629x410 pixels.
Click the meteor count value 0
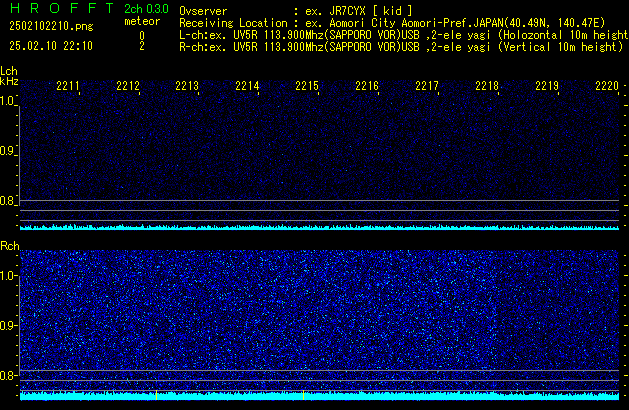point(142,36)
